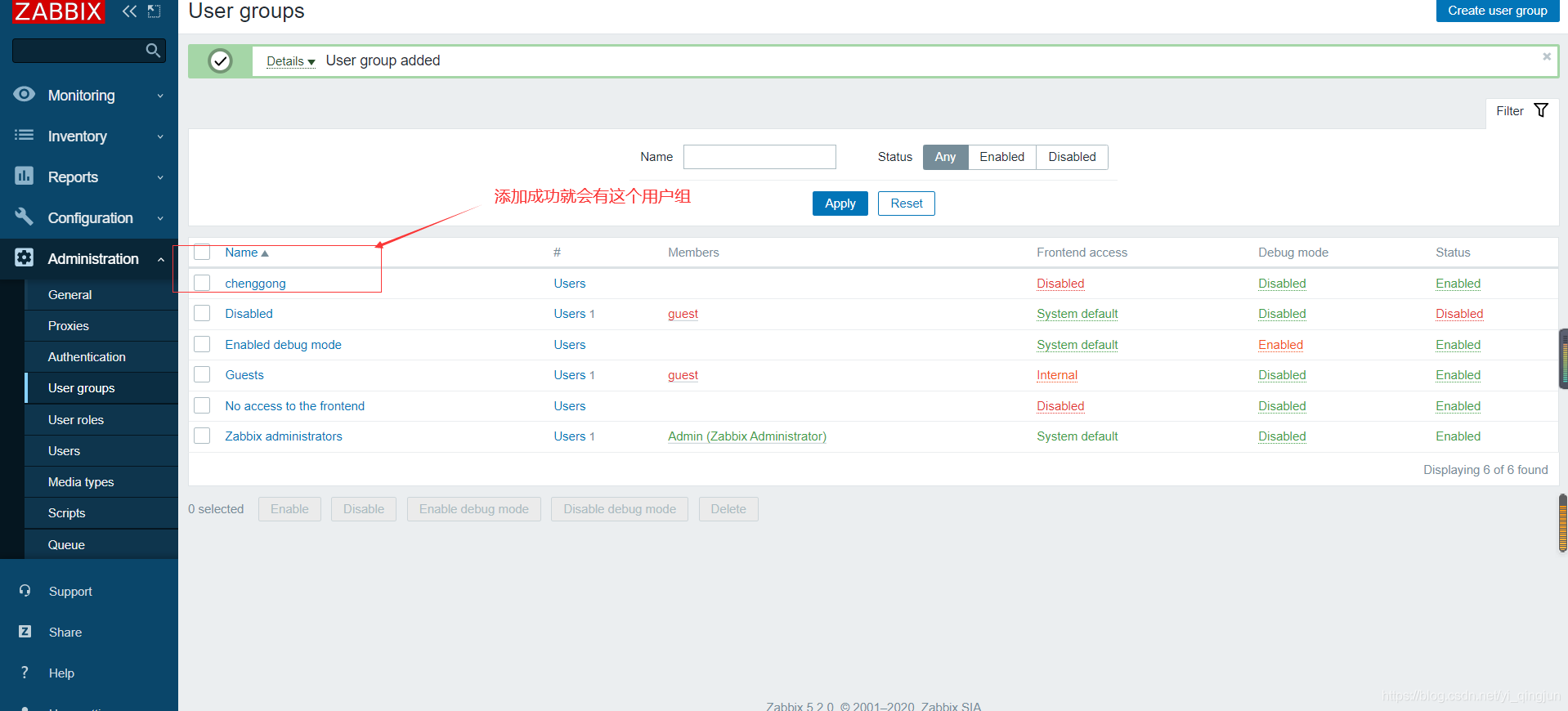1568x711 pixels.
Task: Click the Reports chart icon
Action: (x=25, y=176)
